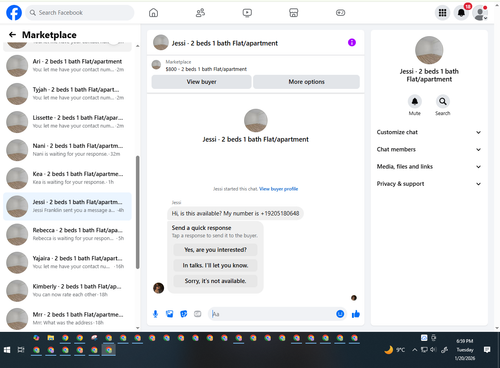
Task: Focus the Aa message input field
Action: 272,314
